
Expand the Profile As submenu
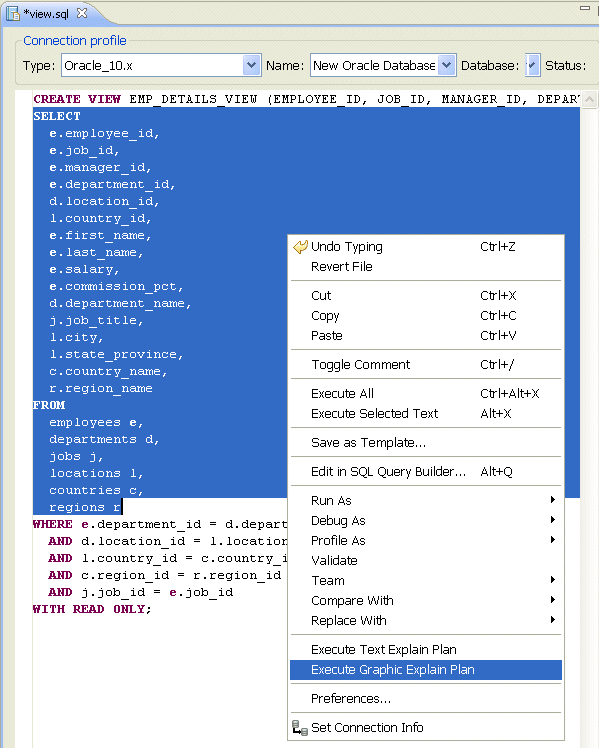click(x=553, y=540)
